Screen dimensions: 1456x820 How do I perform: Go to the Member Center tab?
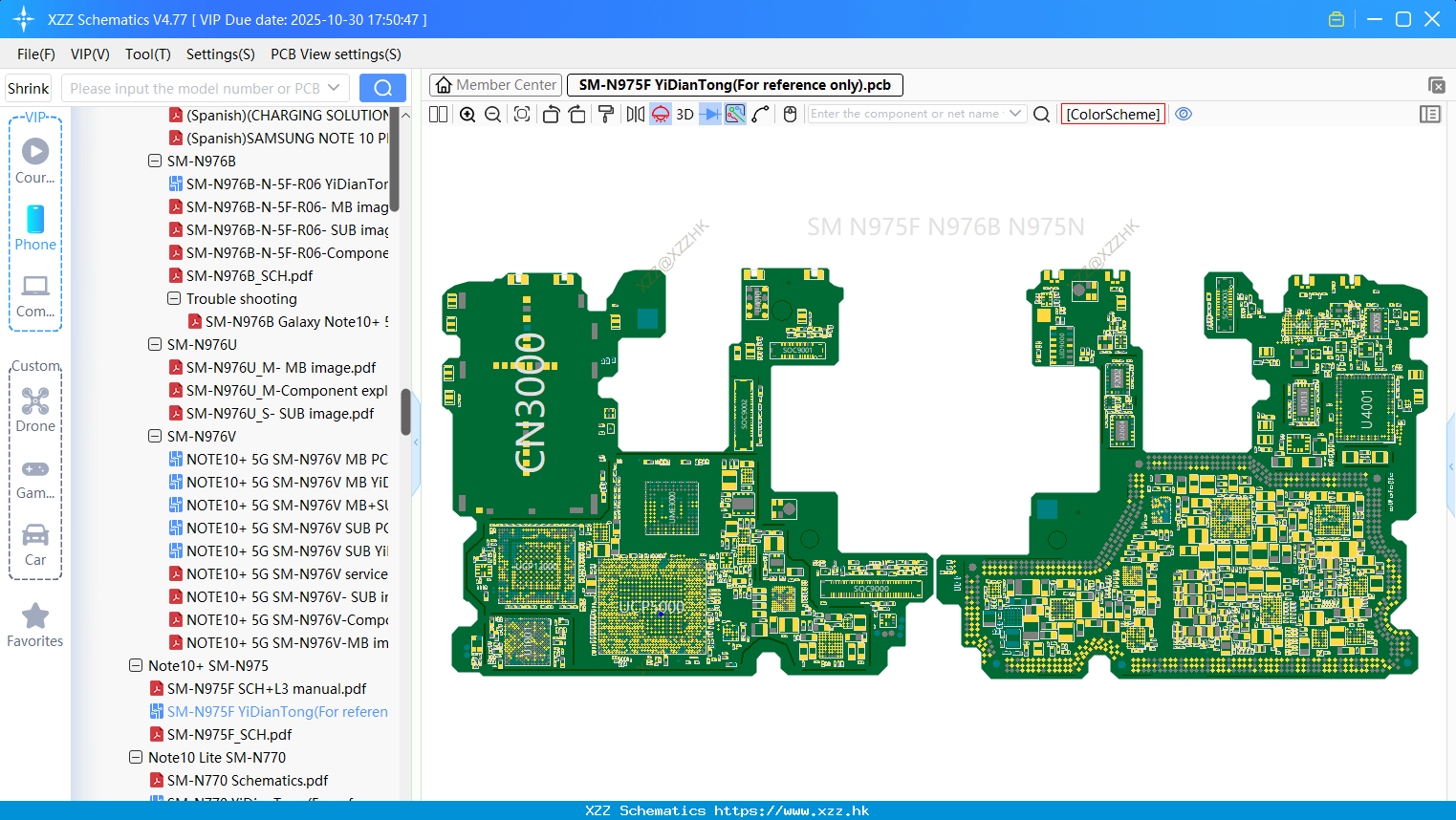[x=496, y=85]
